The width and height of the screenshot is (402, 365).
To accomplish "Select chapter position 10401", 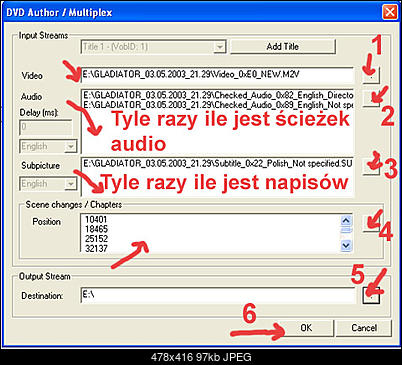I will pos(96,219).
